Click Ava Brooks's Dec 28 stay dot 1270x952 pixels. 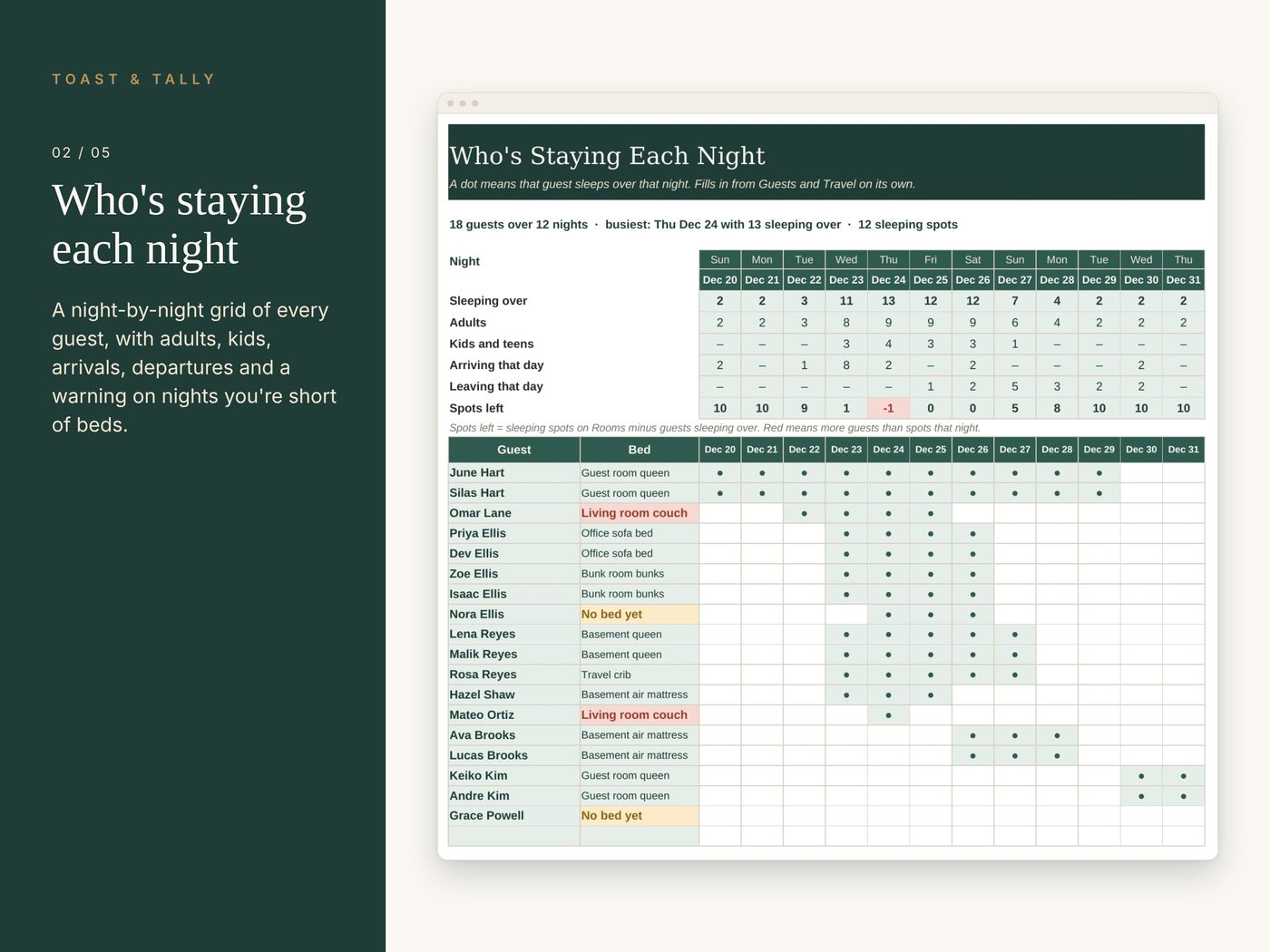1057,735
